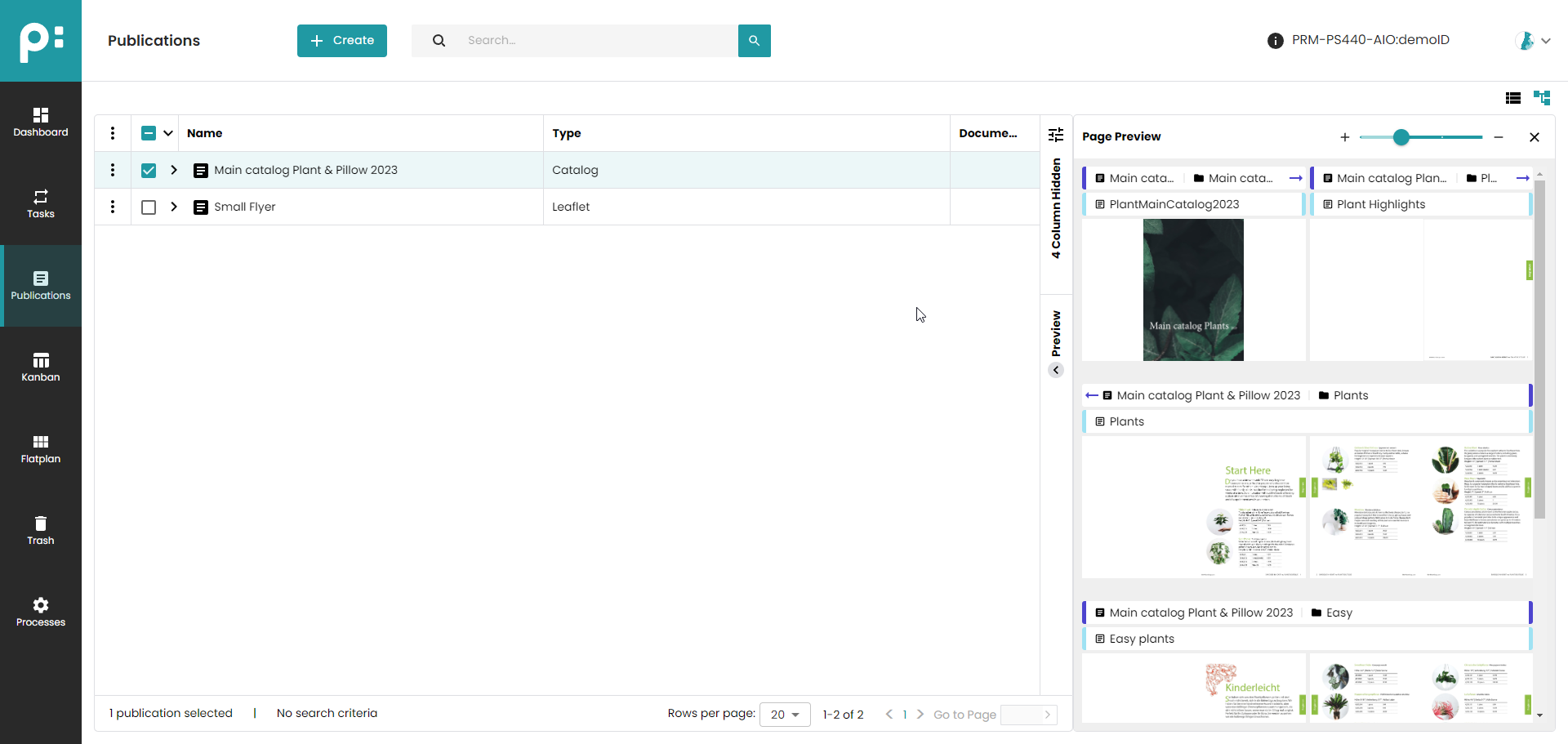Toggle the select-all header checkbox

[149, 134]
